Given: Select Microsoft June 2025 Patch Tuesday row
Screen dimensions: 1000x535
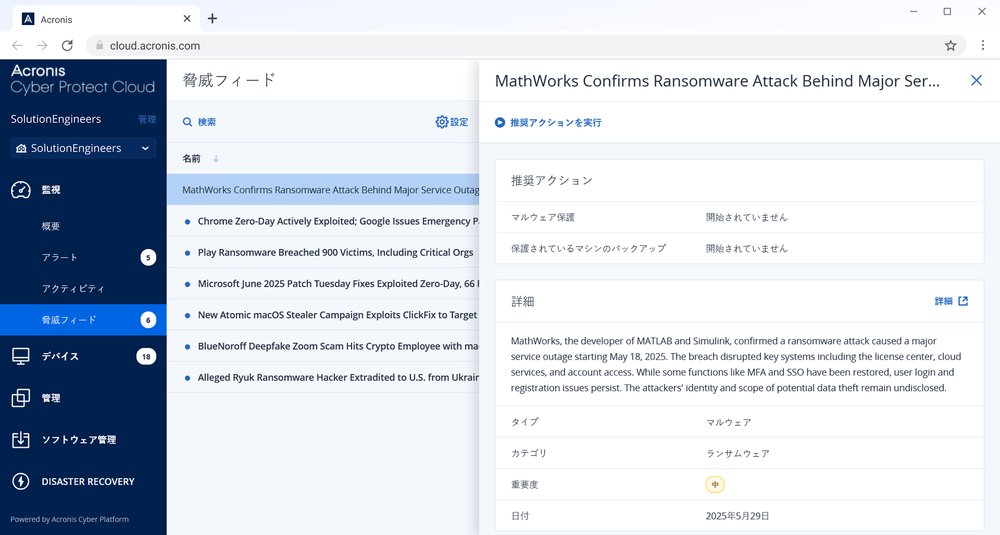Looking at the screenshot, I should point(323,284).
